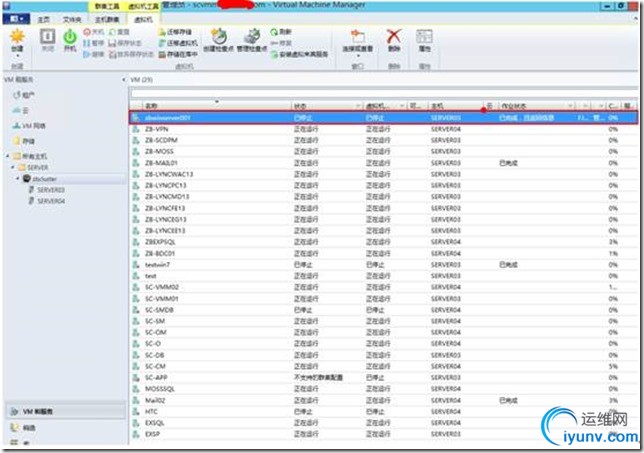Screen dimensions: 644x453
Task: Select the SC-VMM02 virtual machine row
Action: point(383,287)
